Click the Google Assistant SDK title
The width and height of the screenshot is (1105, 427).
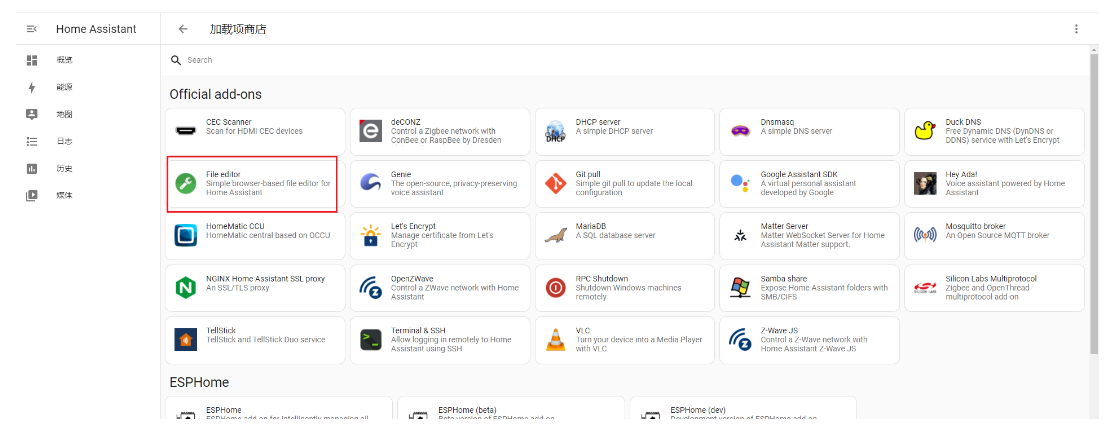(x=798, y=174)
